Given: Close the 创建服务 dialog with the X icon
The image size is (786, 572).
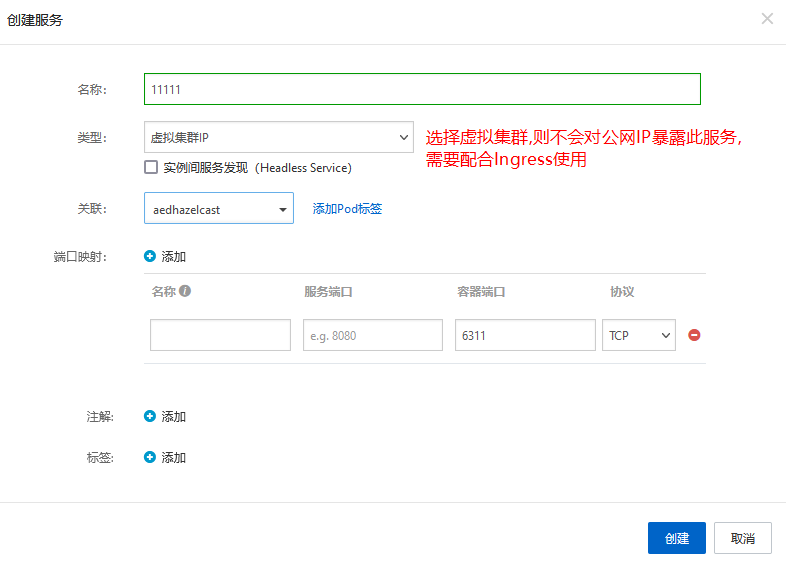Looking at the screenshot, I should click(x=767, y=18).
